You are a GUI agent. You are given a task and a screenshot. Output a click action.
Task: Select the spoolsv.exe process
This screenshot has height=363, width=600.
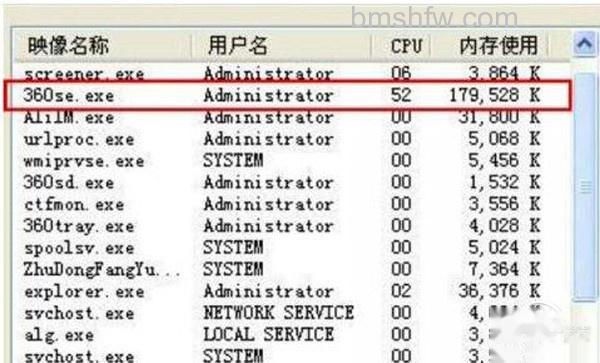[292, 248]
